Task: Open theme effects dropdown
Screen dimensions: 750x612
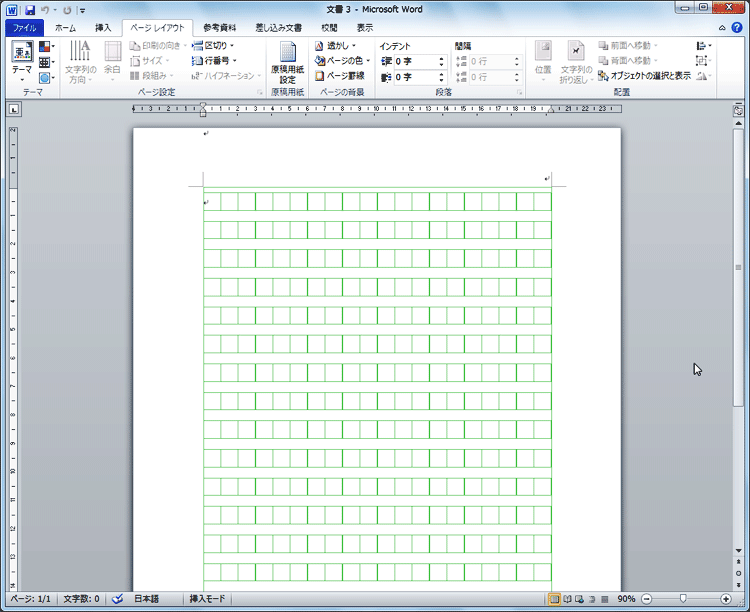Action: [46, 78]
